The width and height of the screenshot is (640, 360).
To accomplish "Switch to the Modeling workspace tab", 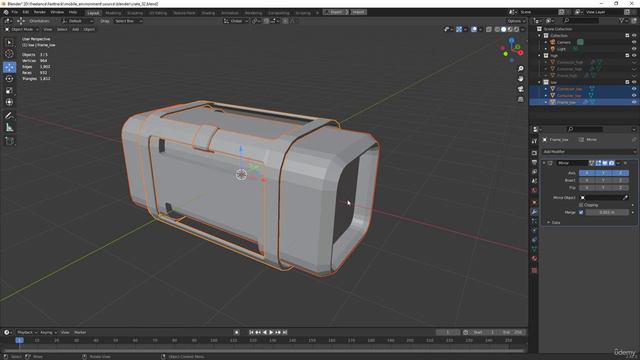I will (113, 13).
